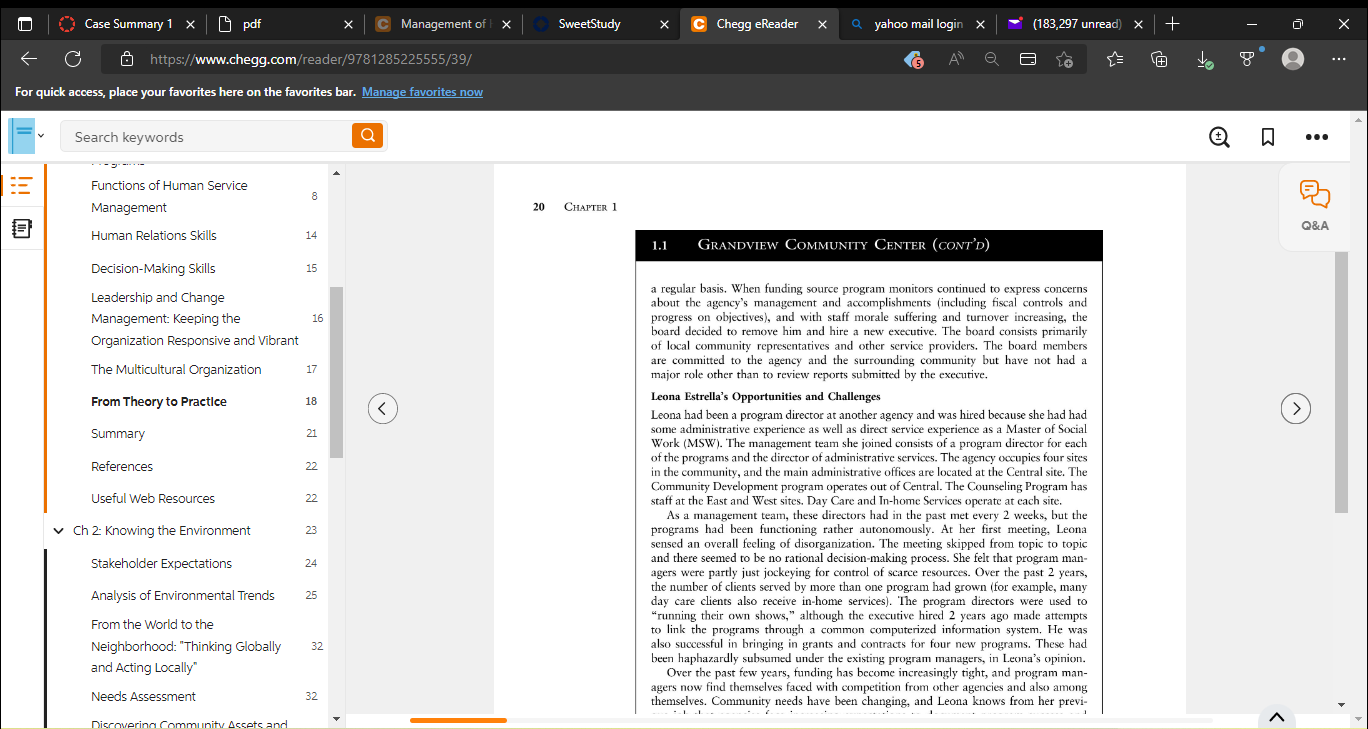Click the contents scrollbar down arrow

(336, 718)
